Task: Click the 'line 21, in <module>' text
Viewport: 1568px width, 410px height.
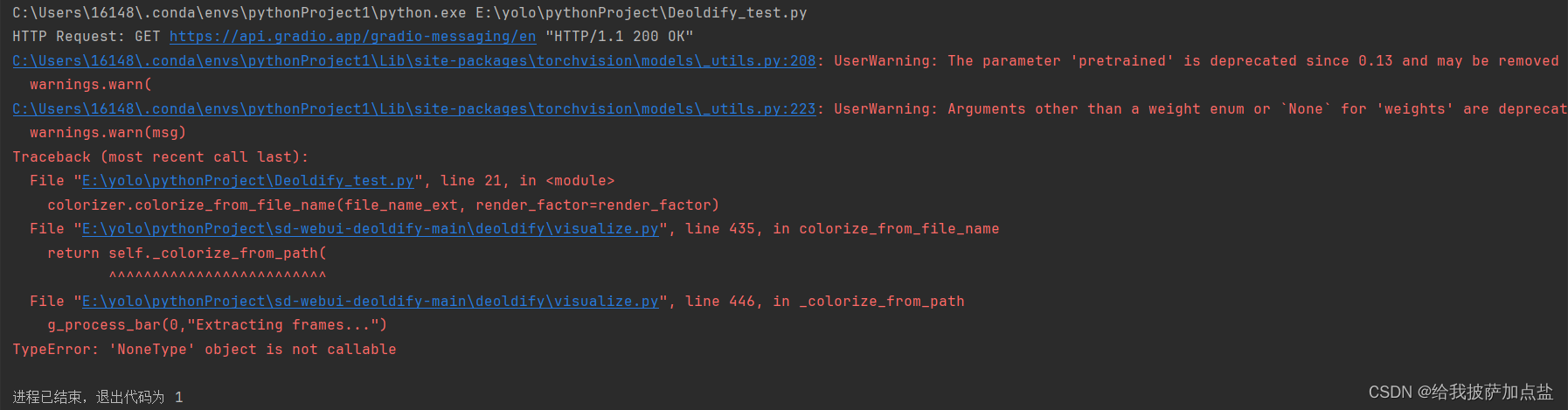Action: 528,181
